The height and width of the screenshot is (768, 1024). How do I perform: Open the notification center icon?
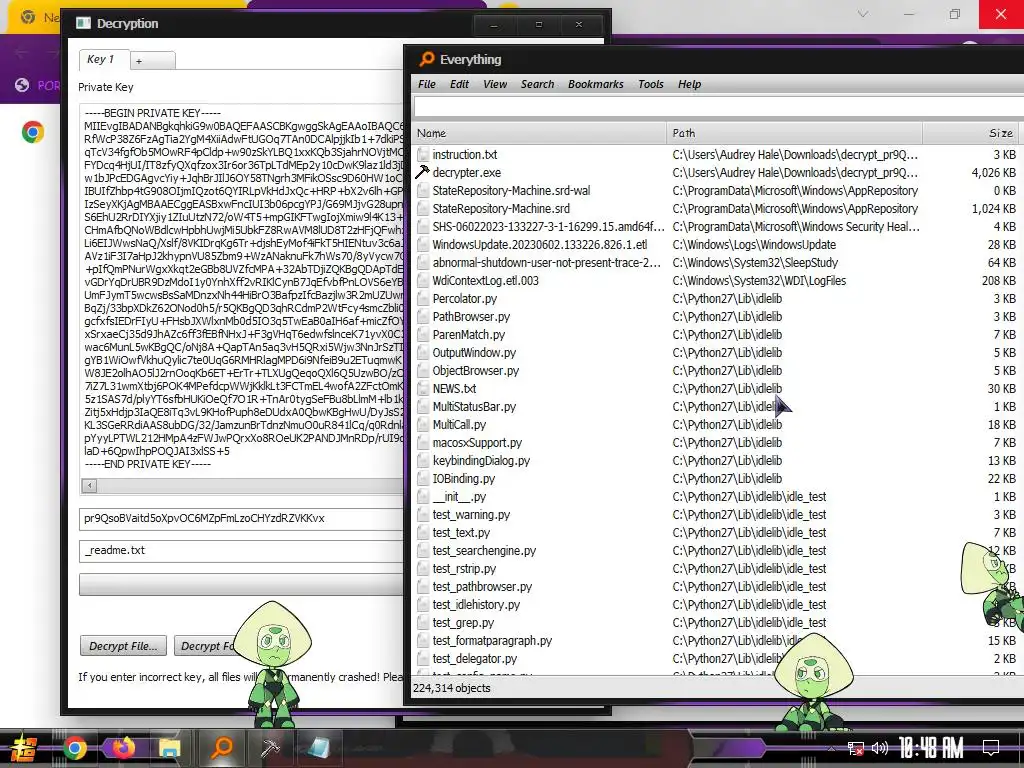[x=991, y=748]
